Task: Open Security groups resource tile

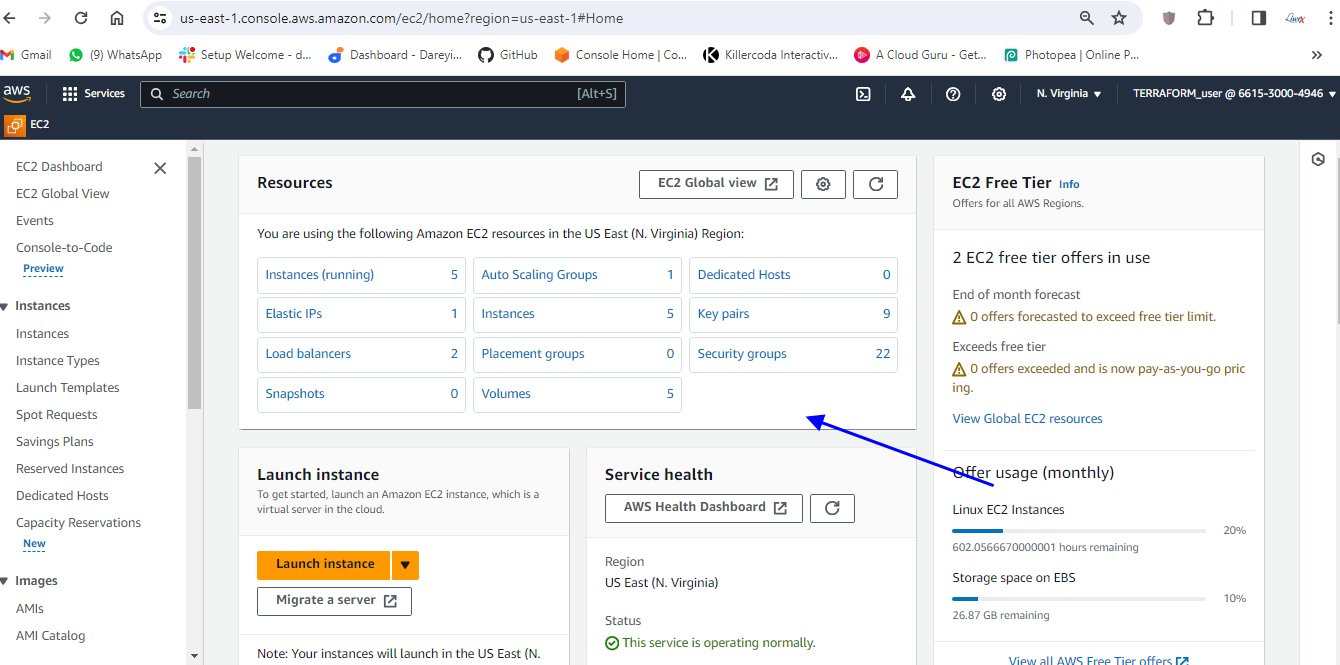Action: tap(792, 354)
